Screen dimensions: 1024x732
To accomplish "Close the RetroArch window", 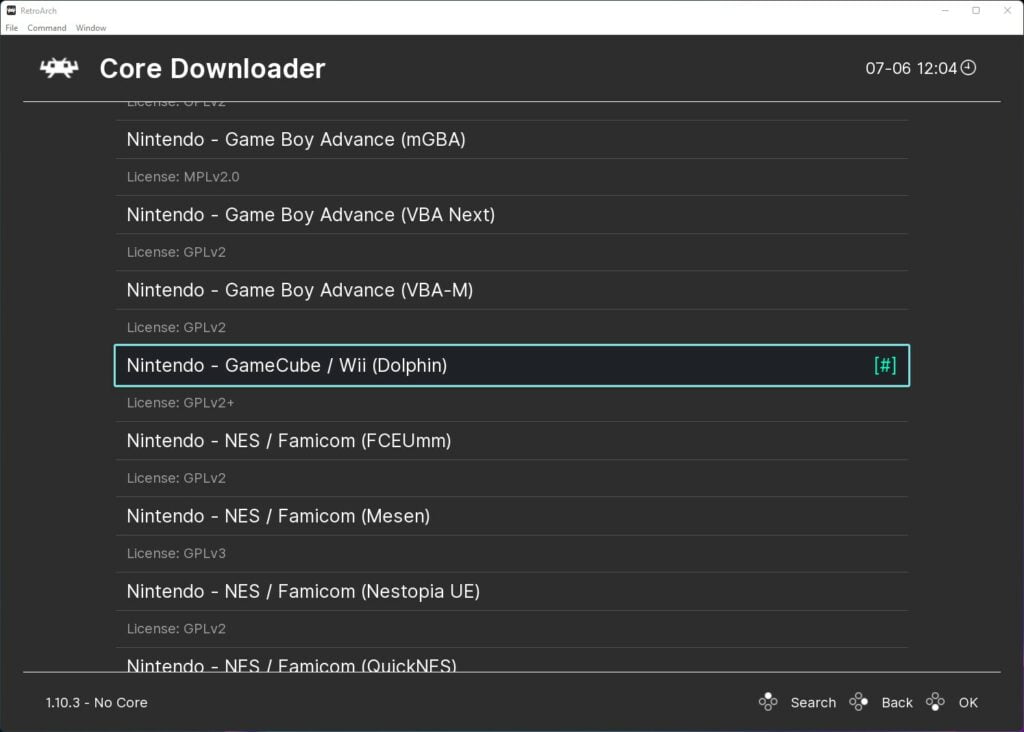I will tap(1007, 10).
